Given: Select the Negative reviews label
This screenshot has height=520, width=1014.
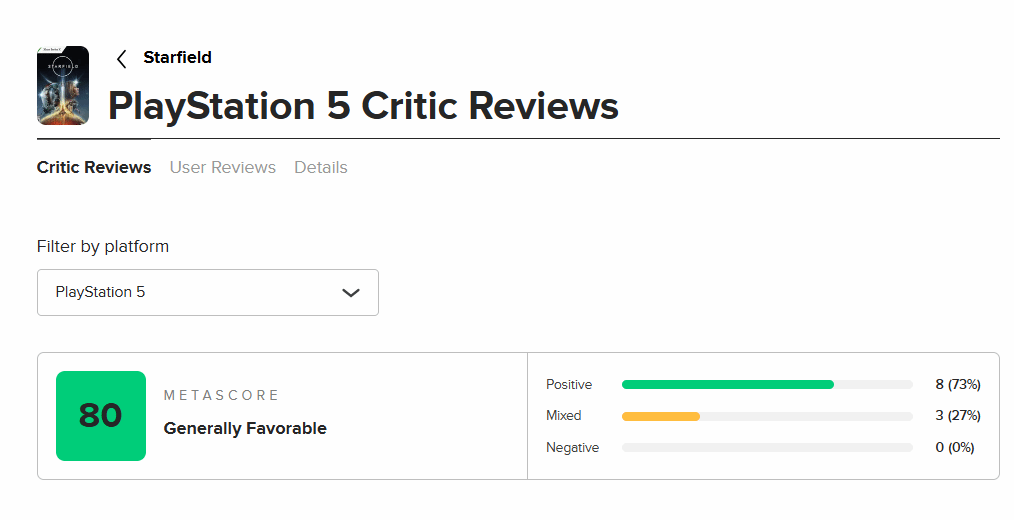Looking at the screenshot, I should tap(572, 448).
